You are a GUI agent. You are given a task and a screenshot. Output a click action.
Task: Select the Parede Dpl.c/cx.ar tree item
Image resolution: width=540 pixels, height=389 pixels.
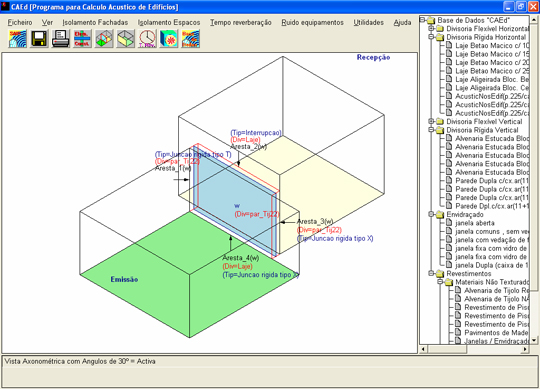pos(491,206)
